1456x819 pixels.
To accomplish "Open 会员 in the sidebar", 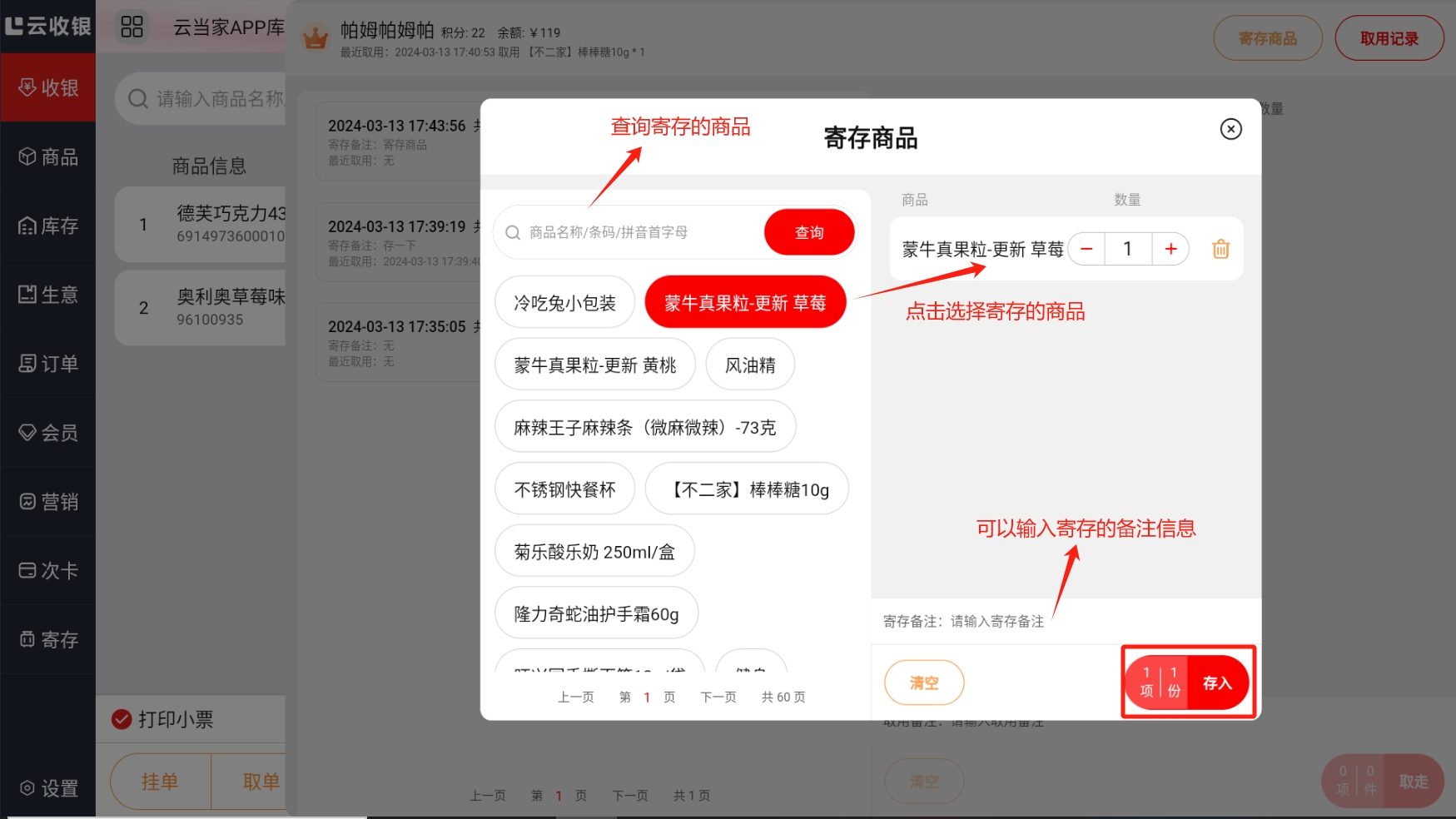I will (48, 432).
